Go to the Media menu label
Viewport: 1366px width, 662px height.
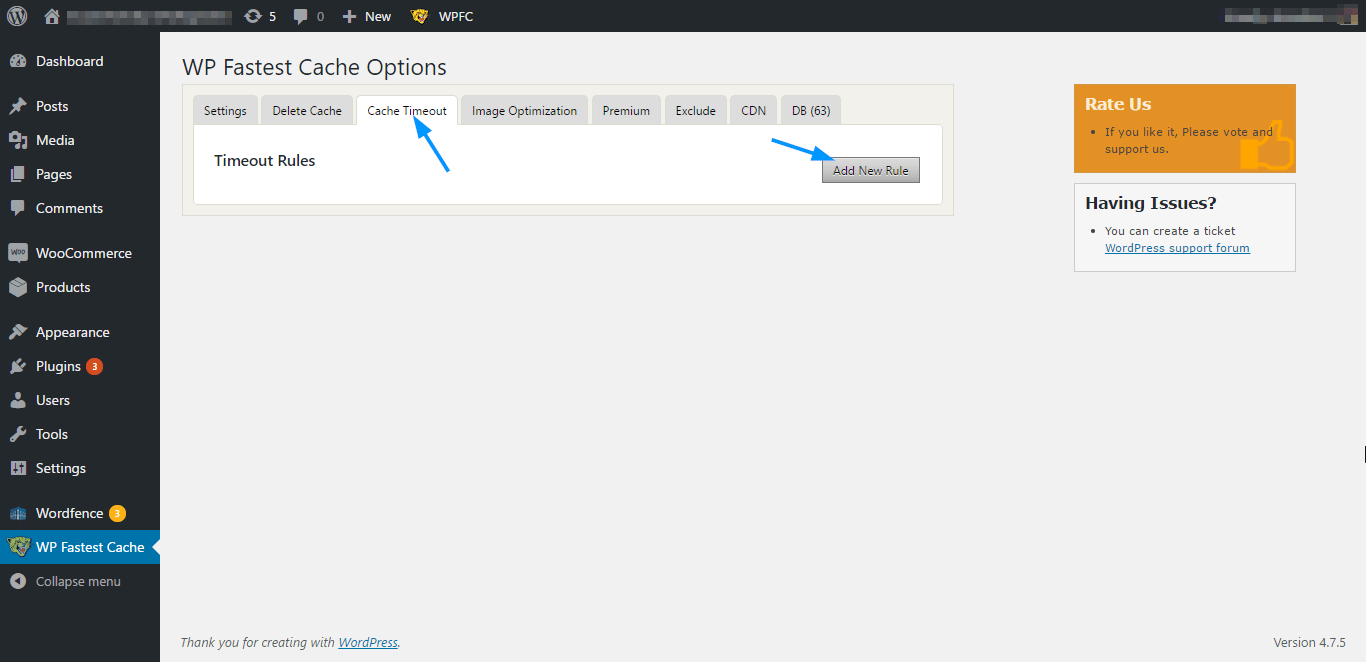55,140
